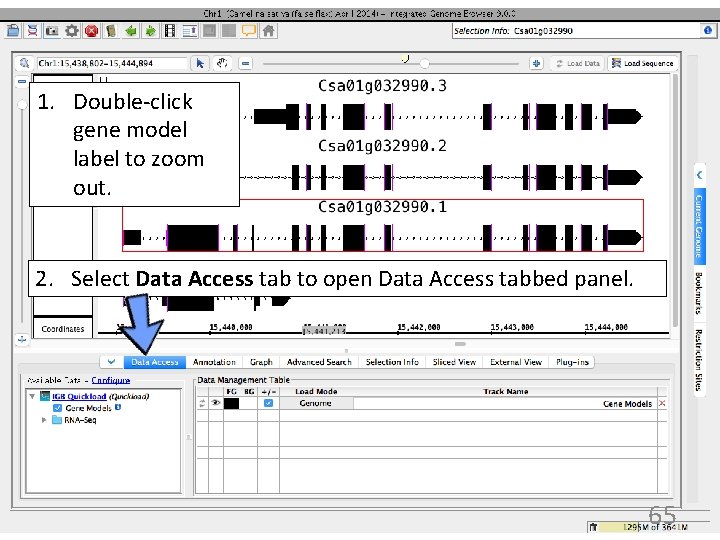This screenshot has height=540, width=720.
Task: Switch to the Selection Info tab
Action: click(392, 362)
